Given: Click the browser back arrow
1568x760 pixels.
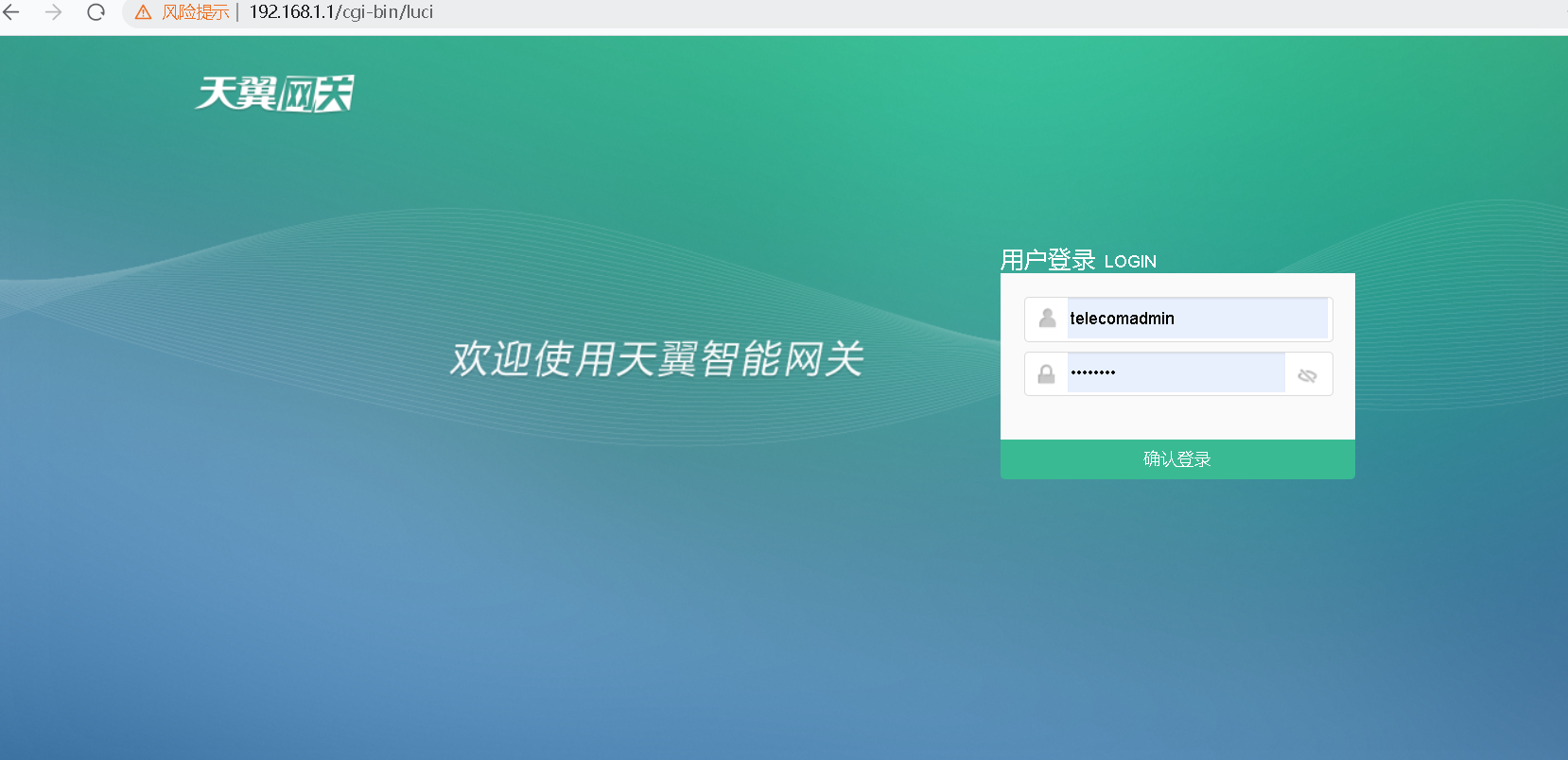Looking at the screenshot, I should click(11, 12).
